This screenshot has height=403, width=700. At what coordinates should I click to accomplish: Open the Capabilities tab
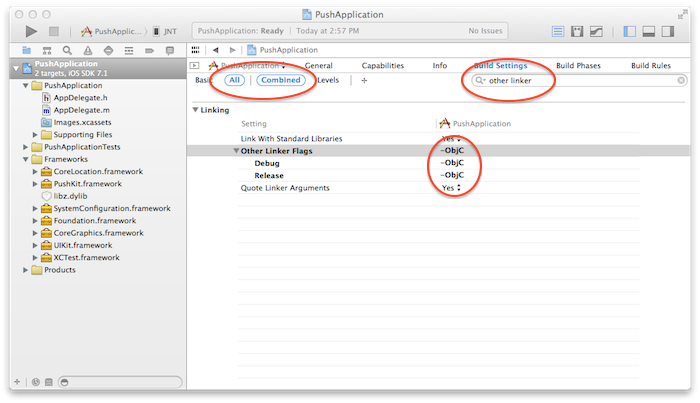click(x=383, y=66)
